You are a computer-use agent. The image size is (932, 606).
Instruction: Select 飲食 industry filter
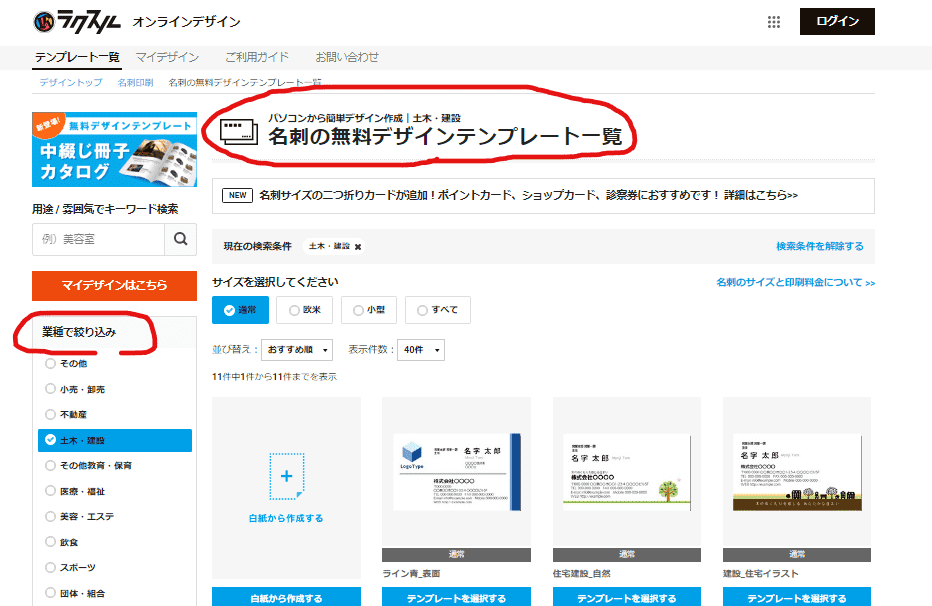tap(62, 542)
